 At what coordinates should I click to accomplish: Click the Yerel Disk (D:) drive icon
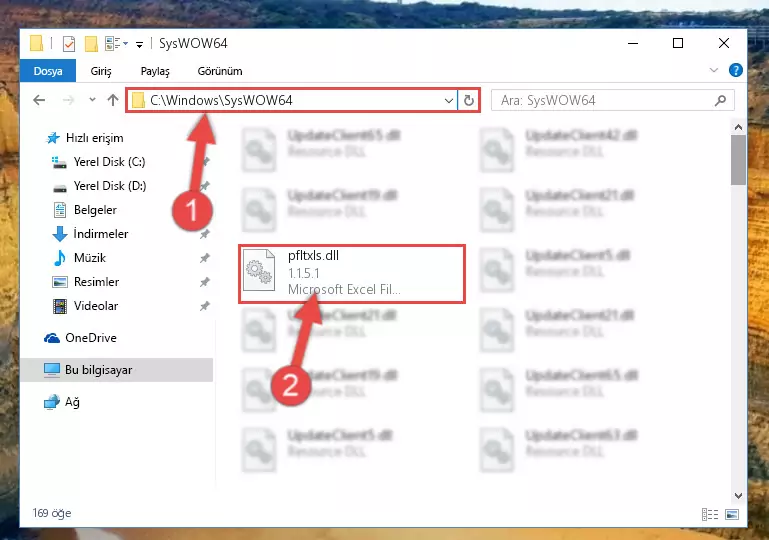(59, 187)
